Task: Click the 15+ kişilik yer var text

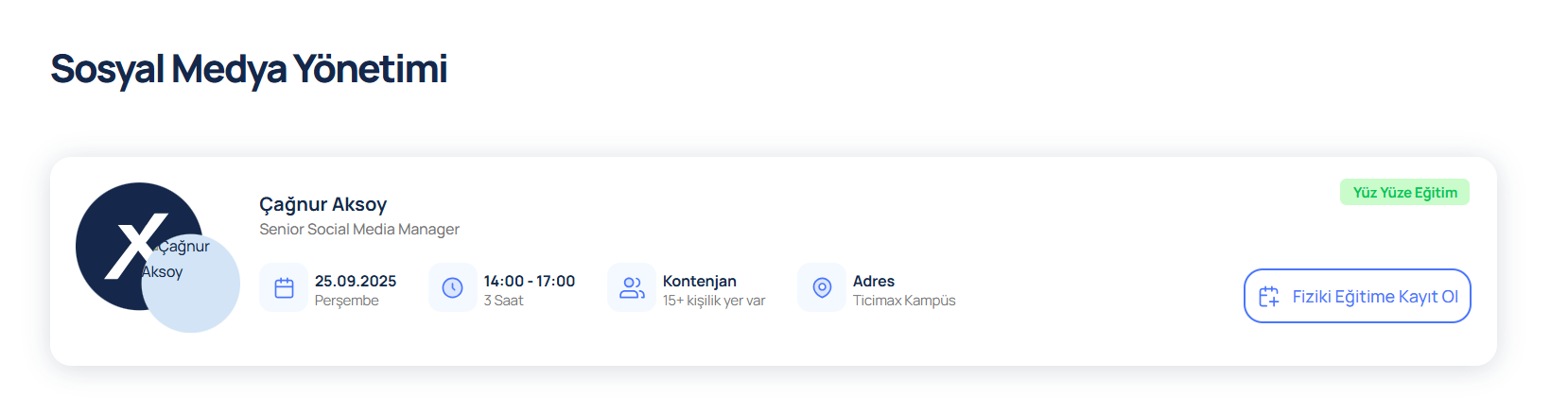Action: (x=714, y=301)
